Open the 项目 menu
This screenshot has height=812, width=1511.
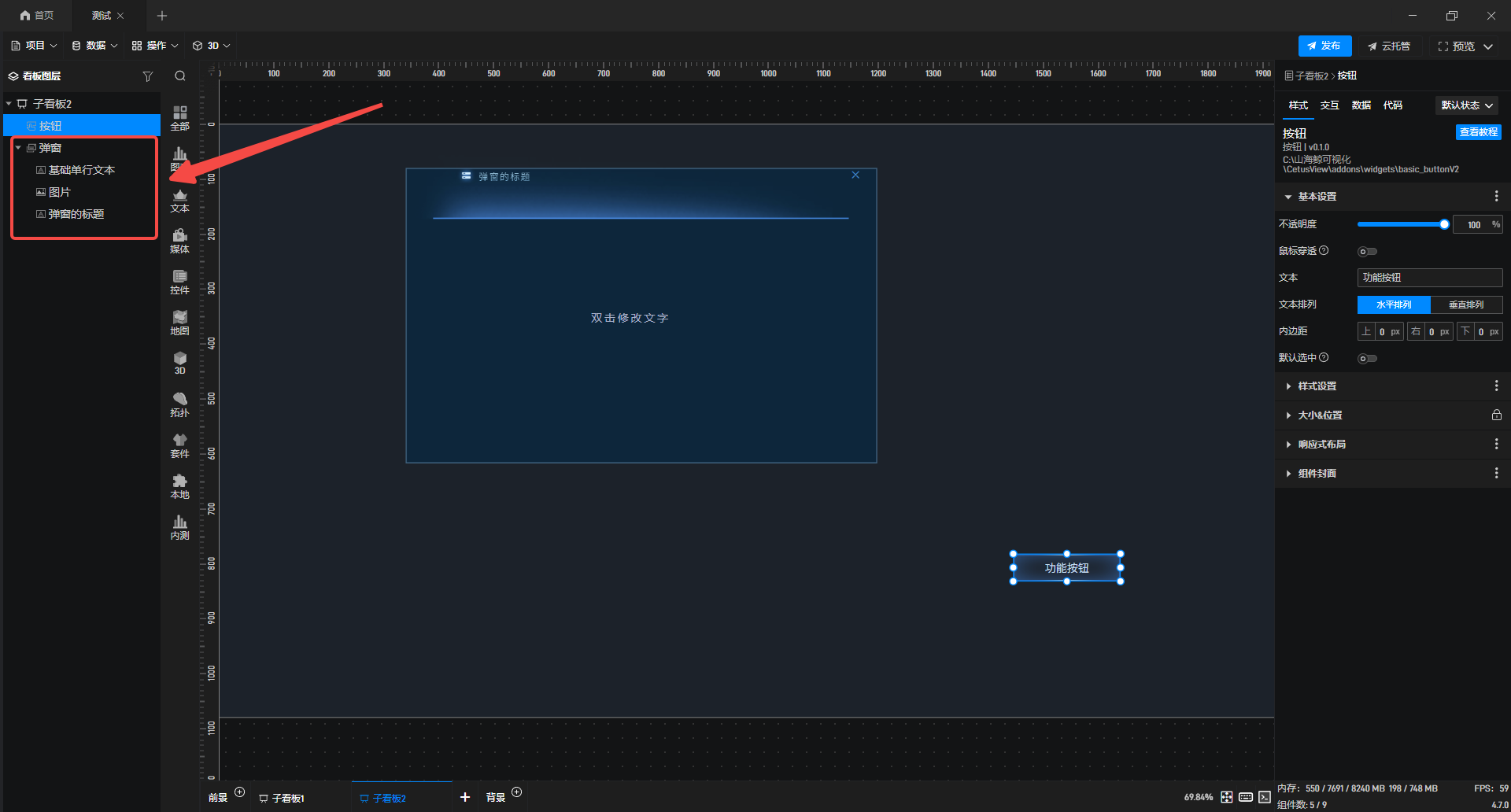[35, 46]
